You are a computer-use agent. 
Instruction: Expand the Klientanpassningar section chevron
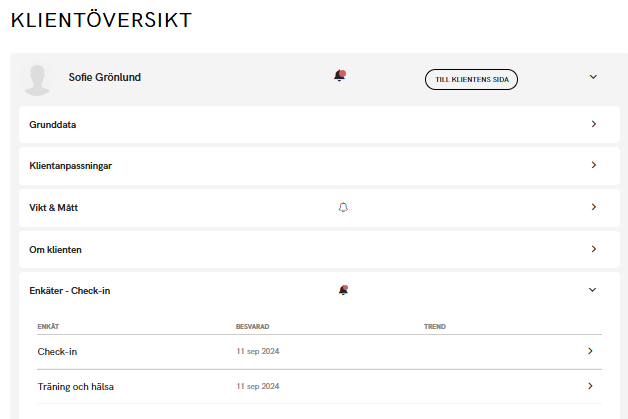593,165
